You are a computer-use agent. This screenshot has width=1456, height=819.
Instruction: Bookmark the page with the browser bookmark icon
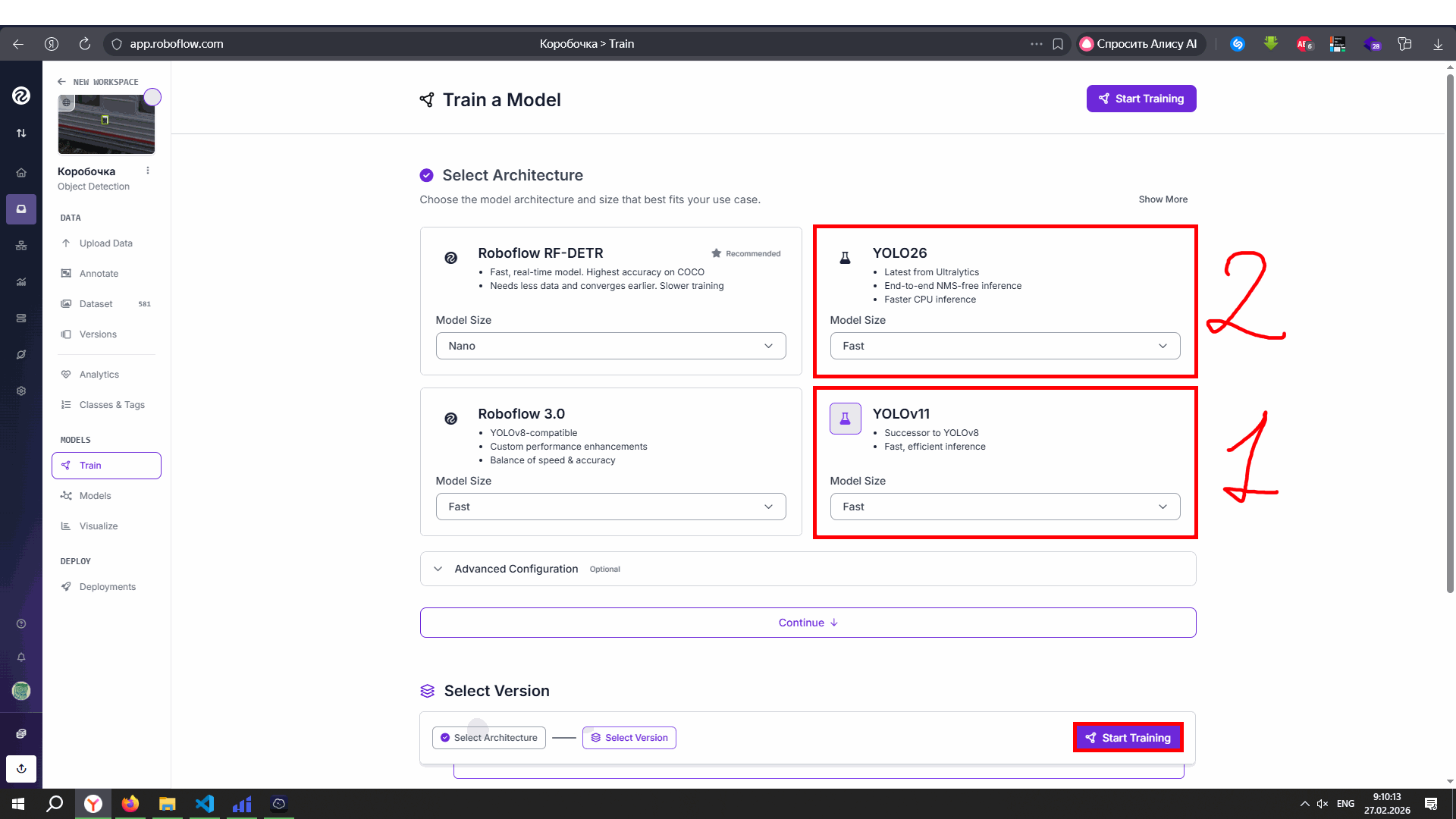click(x=1058, y=44)
